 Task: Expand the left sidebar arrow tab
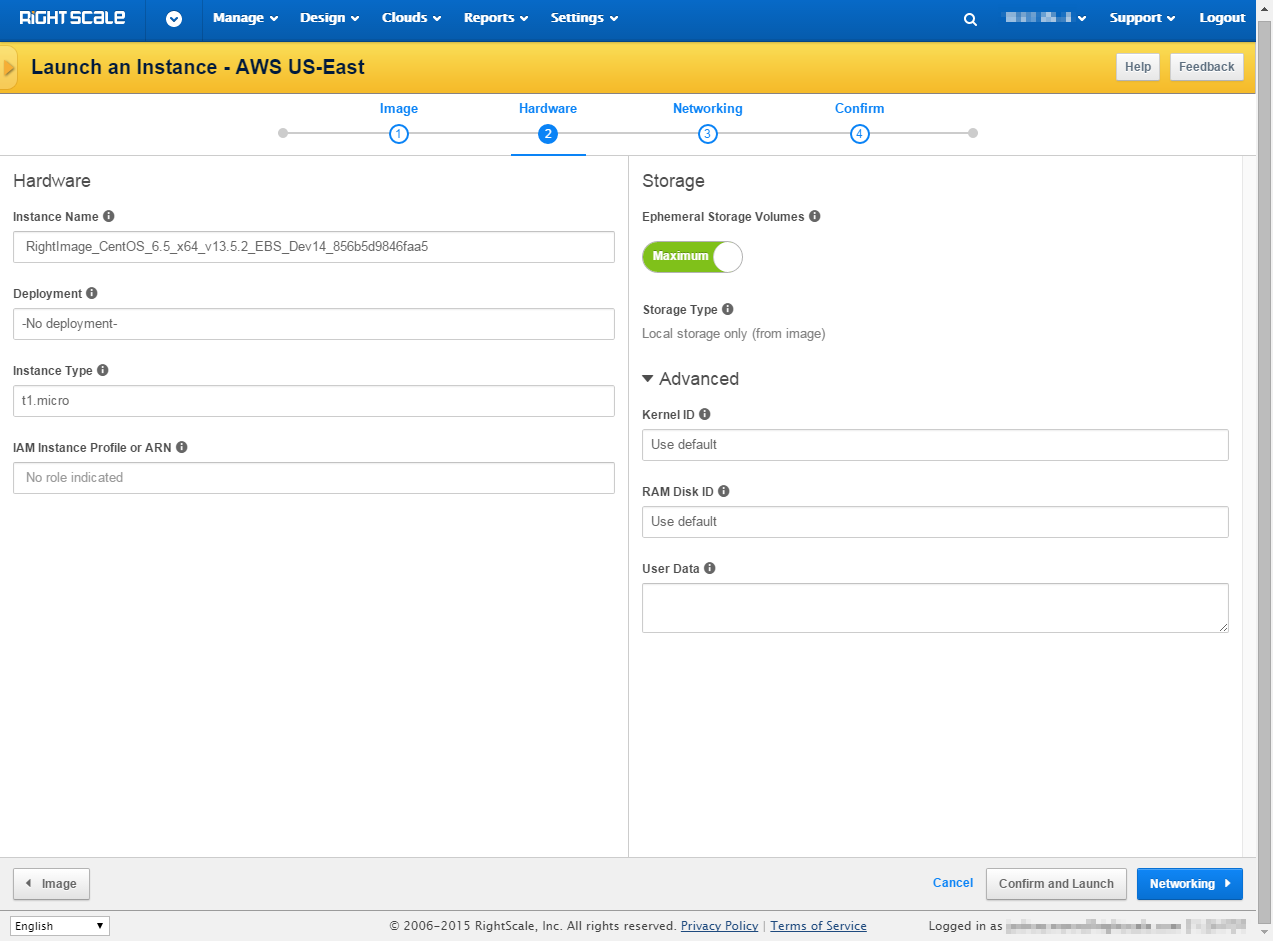9,68
